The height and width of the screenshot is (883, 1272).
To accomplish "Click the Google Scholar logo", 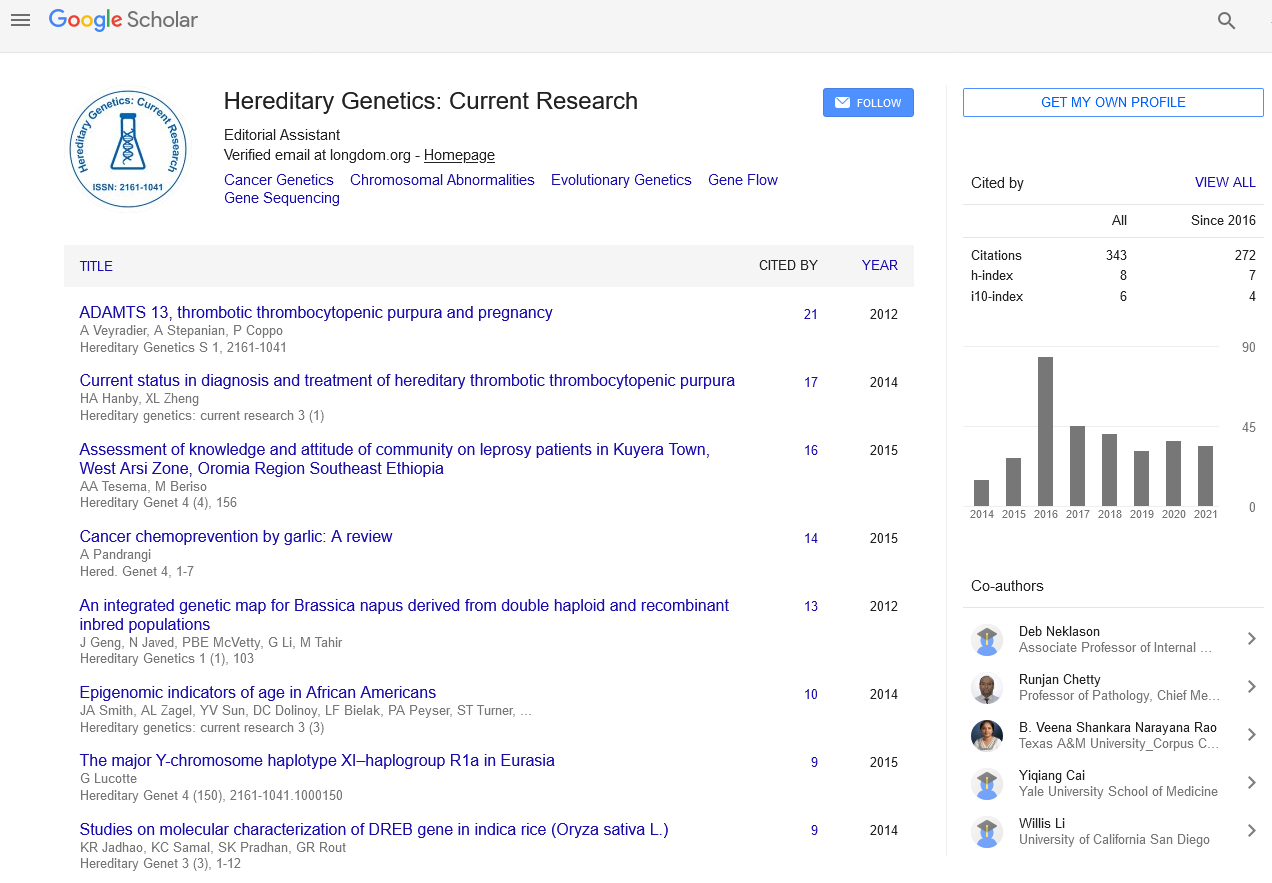I will [123, 20].
